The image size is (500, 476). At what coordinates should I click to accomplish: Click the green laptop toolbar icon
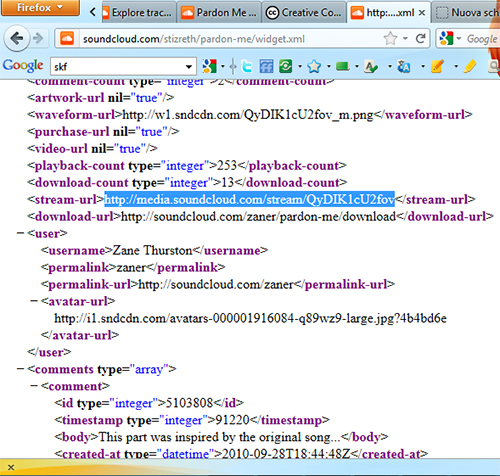(x=343, y=66)
